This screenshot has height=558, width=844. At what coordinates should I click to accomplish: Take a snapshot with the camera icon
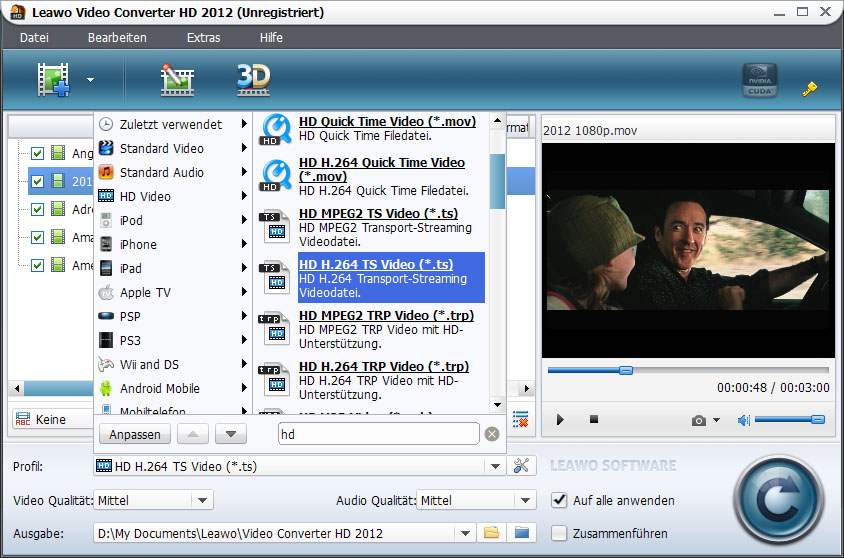(699, 420)
